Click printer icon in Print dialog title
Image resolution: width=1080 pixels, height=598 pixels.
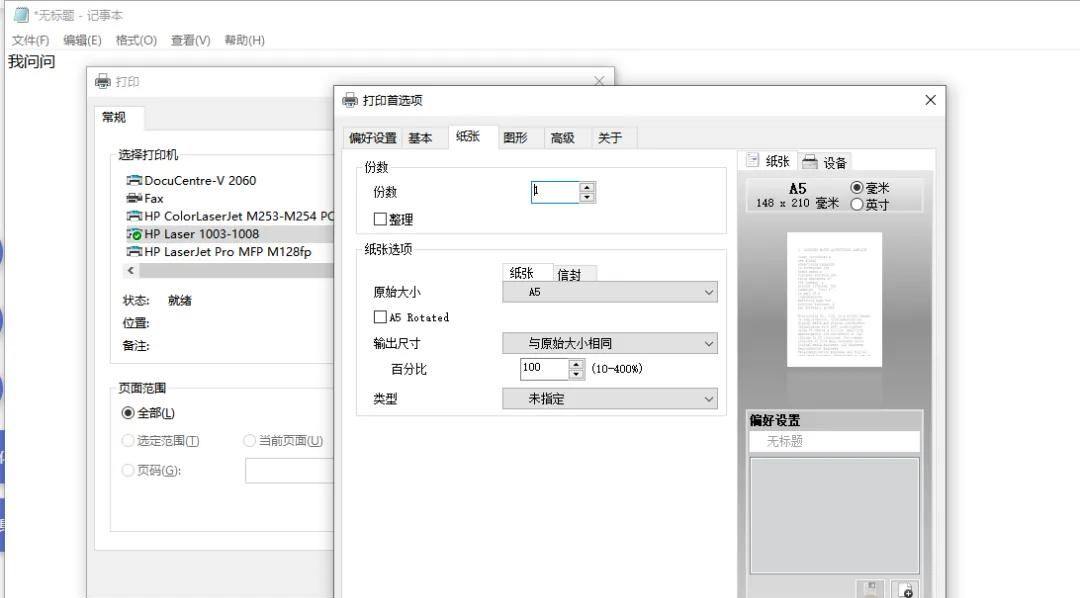click(103, 81)
